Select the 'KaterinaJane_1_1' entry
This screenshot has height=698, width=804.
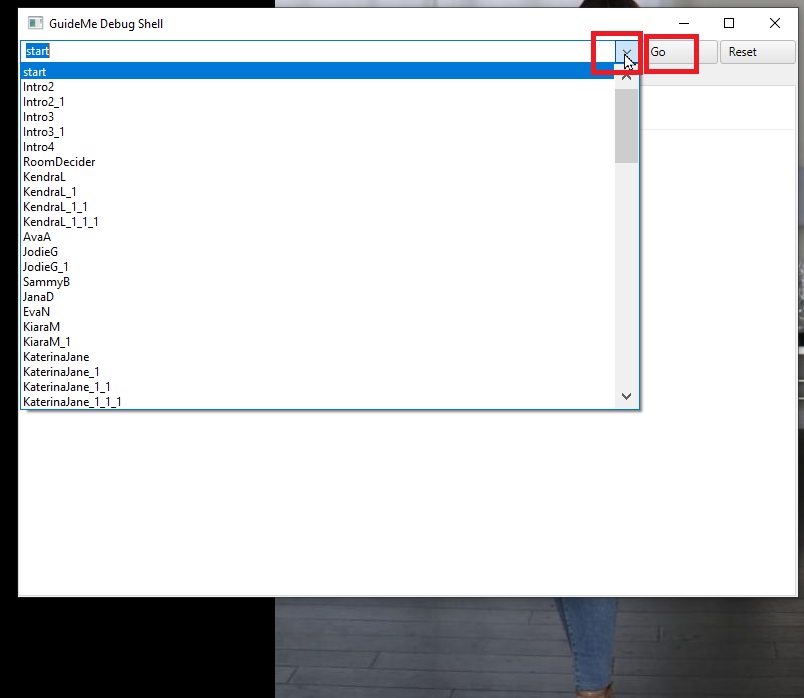318,387
